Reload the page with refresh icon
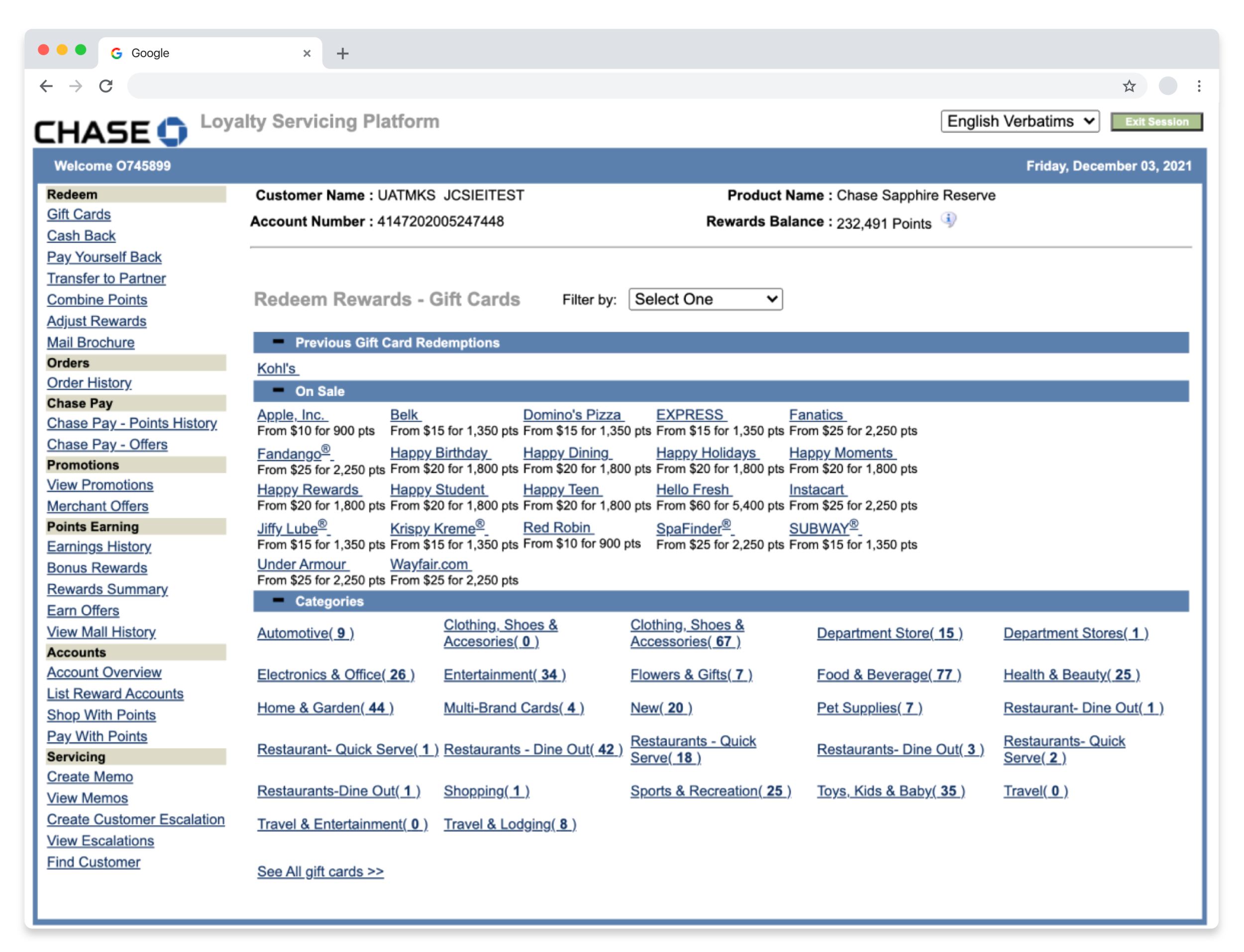Viewport: 1244px width, 952px height. point(106,86)
